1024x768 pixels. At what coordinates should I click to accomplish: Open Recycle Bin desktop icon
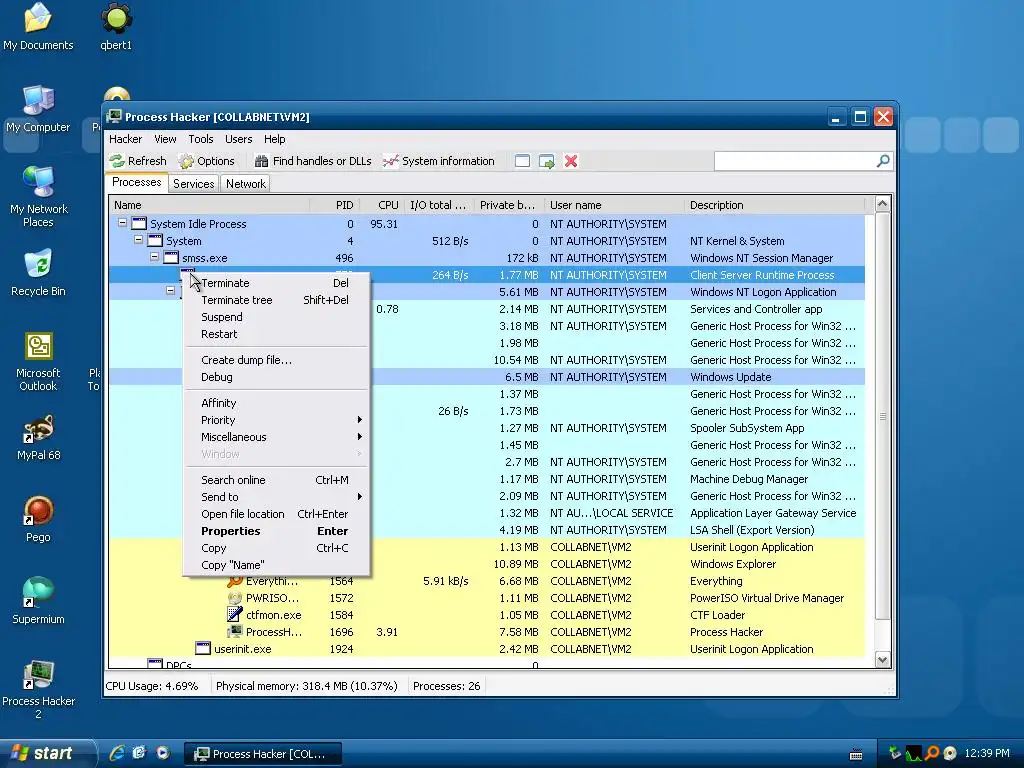point(39,273)
